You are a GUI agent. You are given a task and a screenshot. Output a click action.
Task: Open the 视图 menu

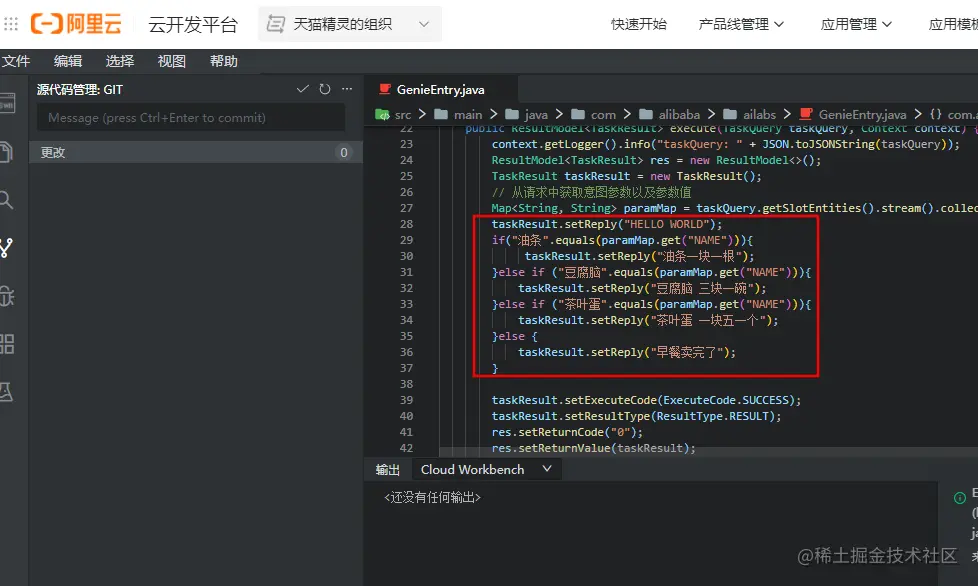pos(172,61)
